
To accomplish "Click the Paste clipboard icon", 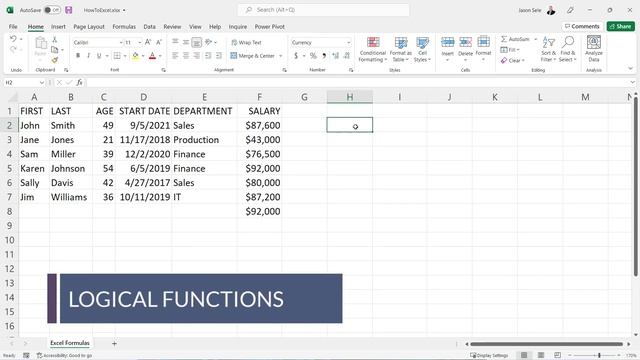I will pyautogui.click(x=40, y=42).
